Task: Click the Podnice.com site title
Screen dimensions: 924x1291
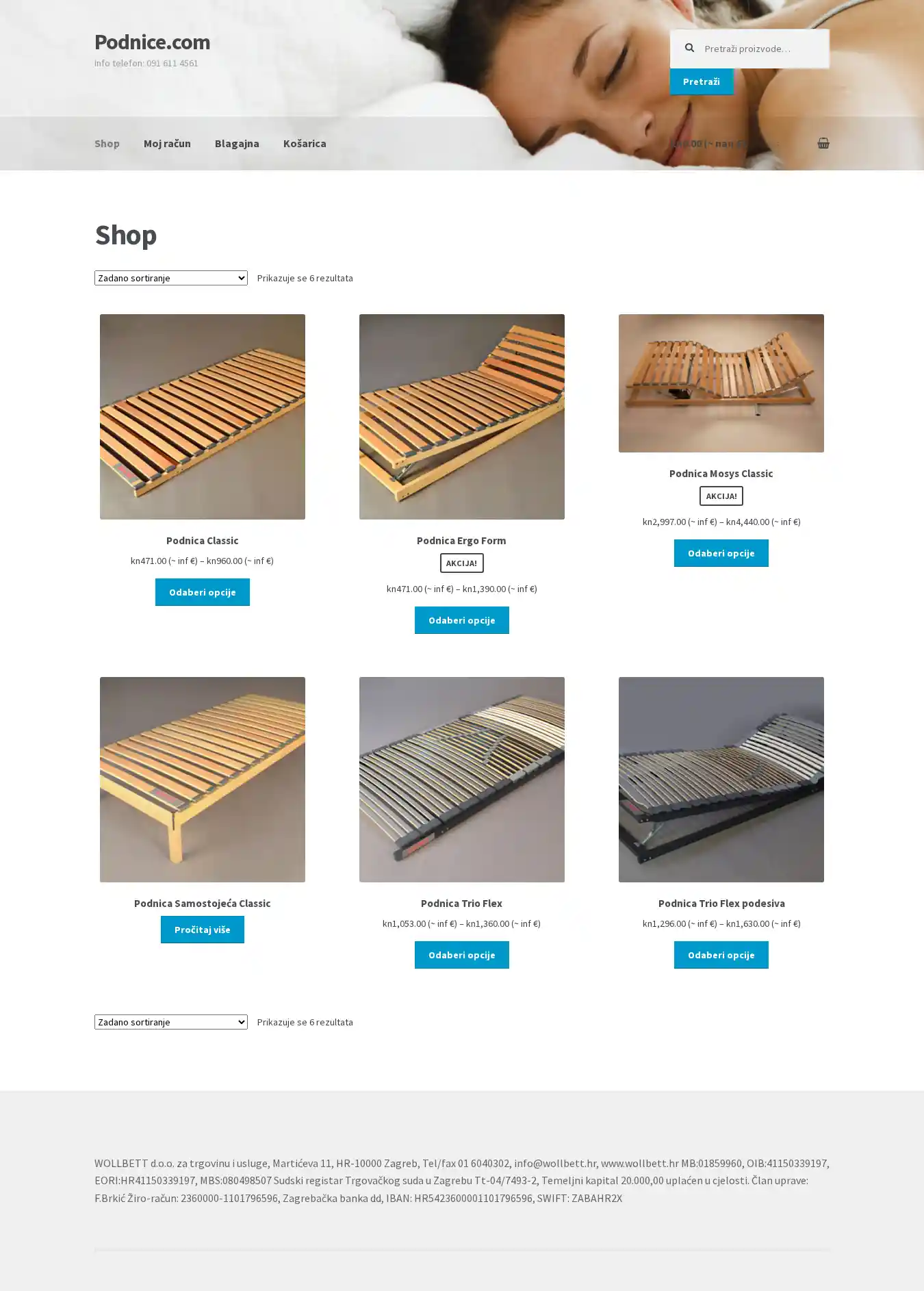Action: (x=152, y=42)
